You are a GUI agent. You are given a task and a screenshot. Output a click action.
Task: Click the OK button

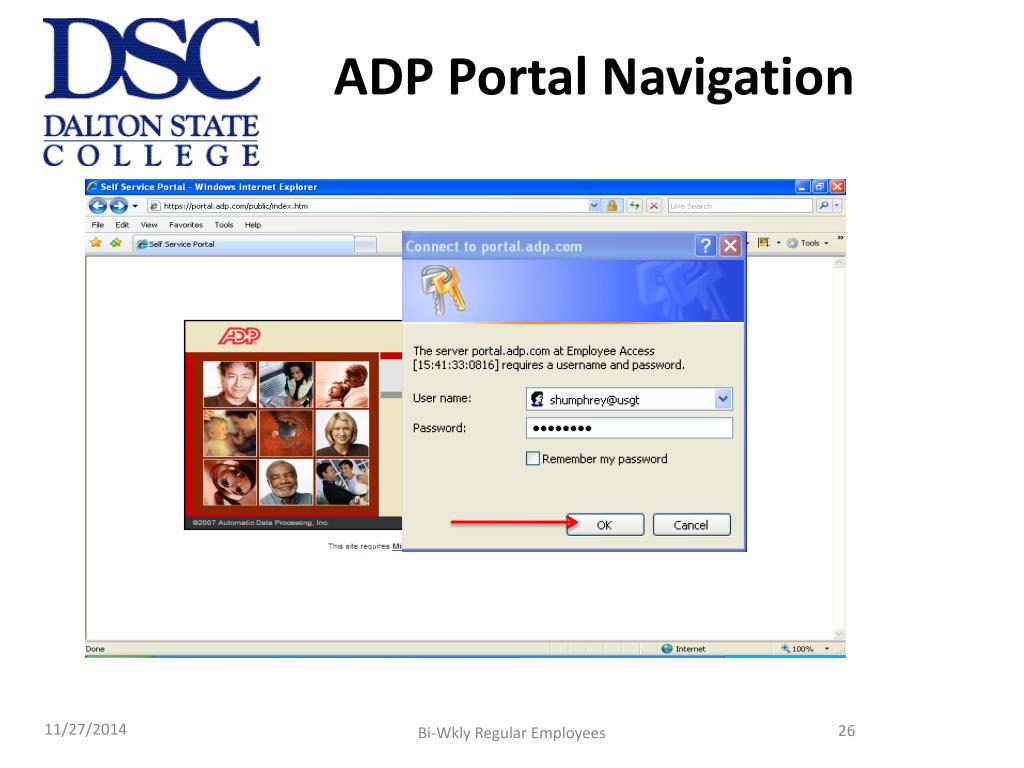click(605, 525)
